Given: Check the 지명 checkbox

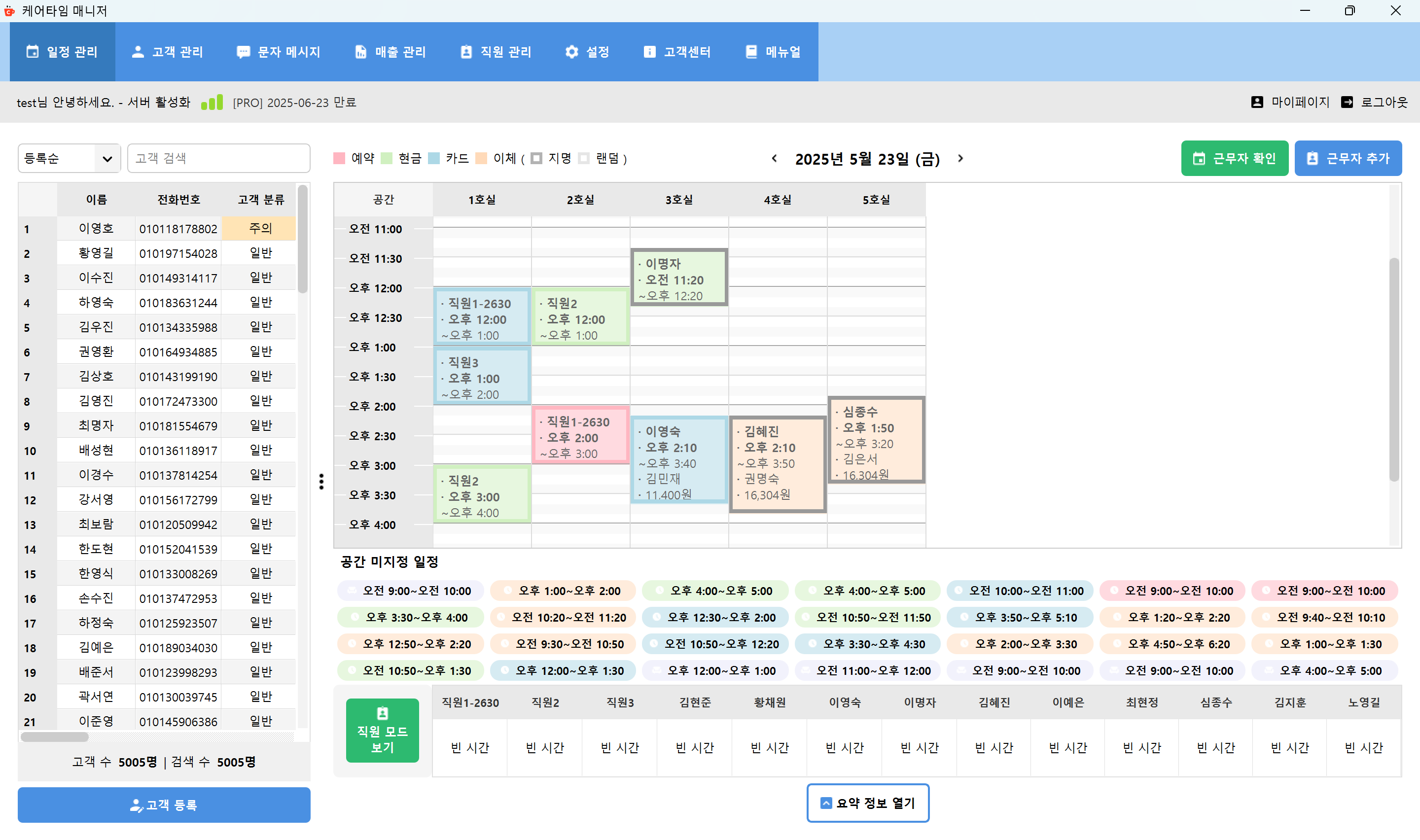Looking at the screenshot, I should tap(536, 159).
